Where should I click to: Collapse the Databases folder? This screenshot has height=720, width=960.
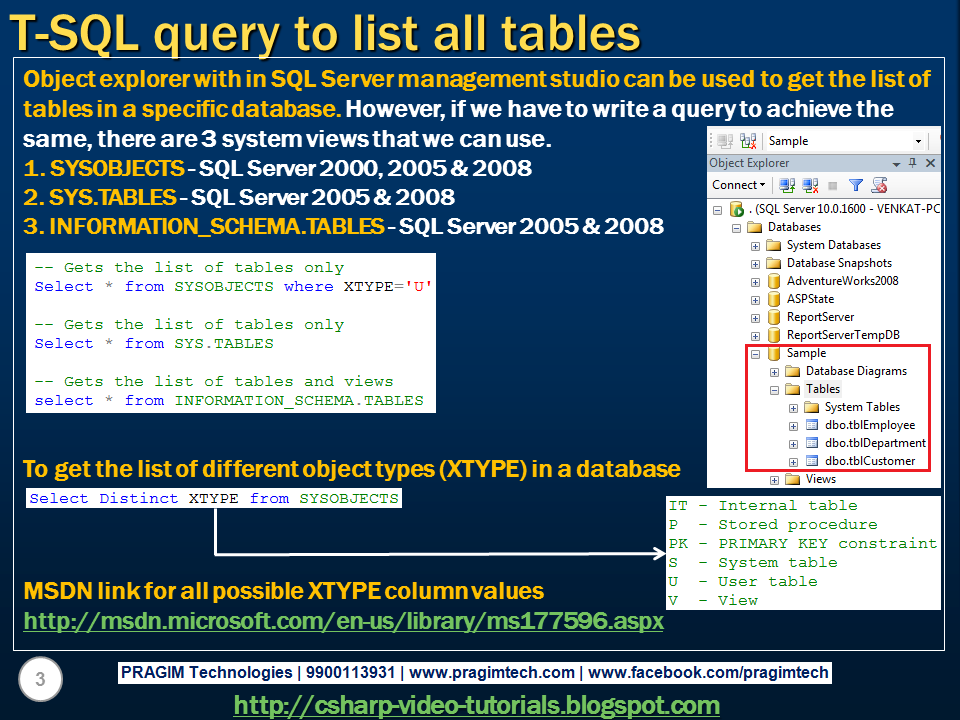pos(737,228)
